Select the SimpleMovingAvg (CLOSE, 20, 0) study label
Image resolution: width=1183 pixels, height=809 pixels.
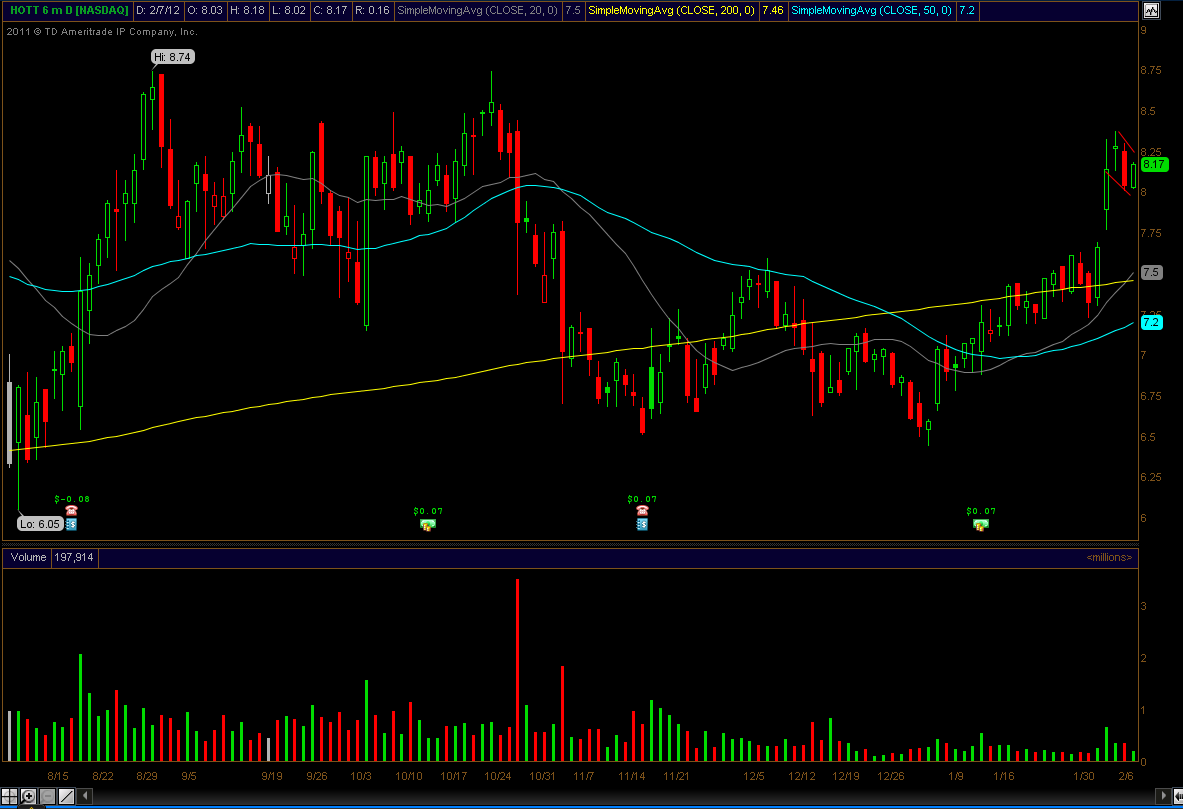pos(478,11)
